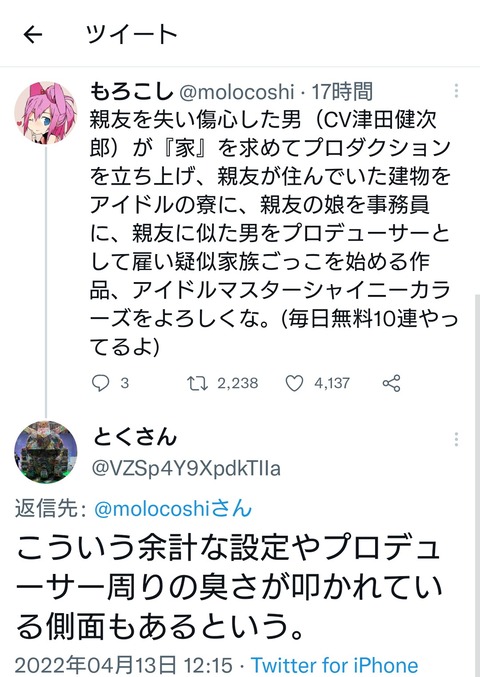This screenshot has height=677, width=480.
Task: Tap the retweet icon with 2,238
Action: click(x=198, y=383)
